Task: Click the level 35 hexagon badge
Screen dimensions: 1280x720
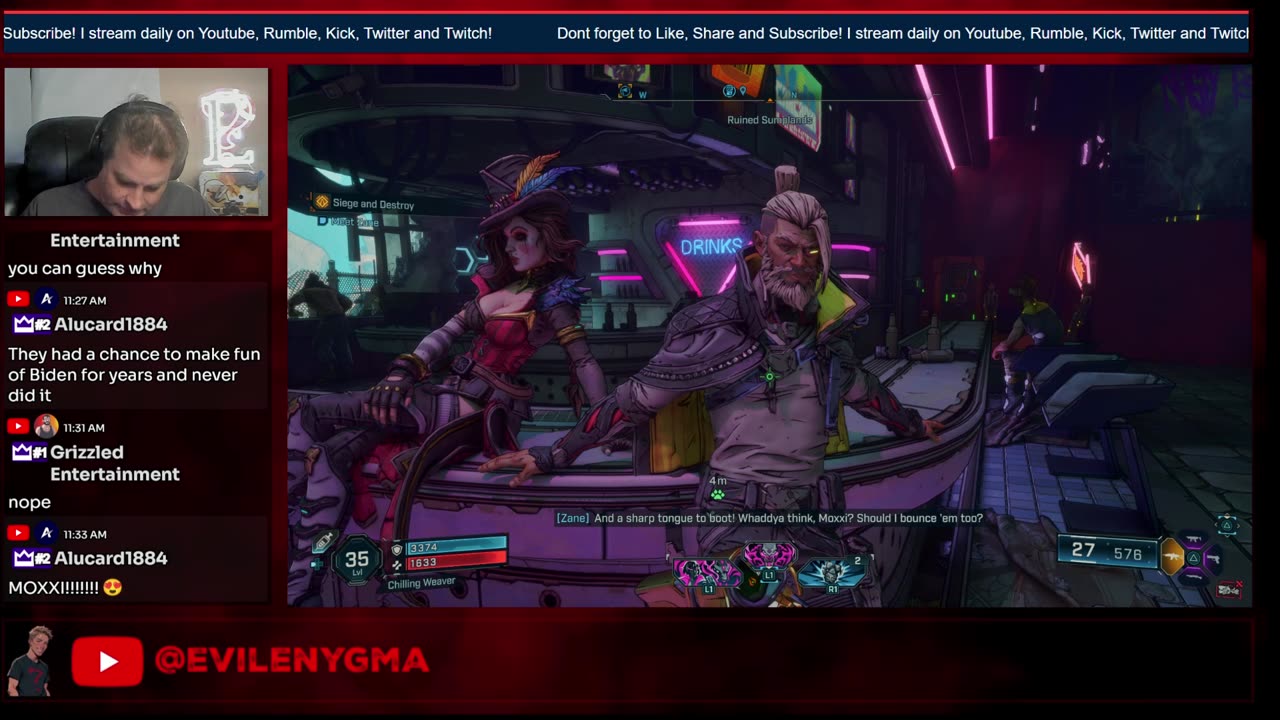Action: [356, 560]
